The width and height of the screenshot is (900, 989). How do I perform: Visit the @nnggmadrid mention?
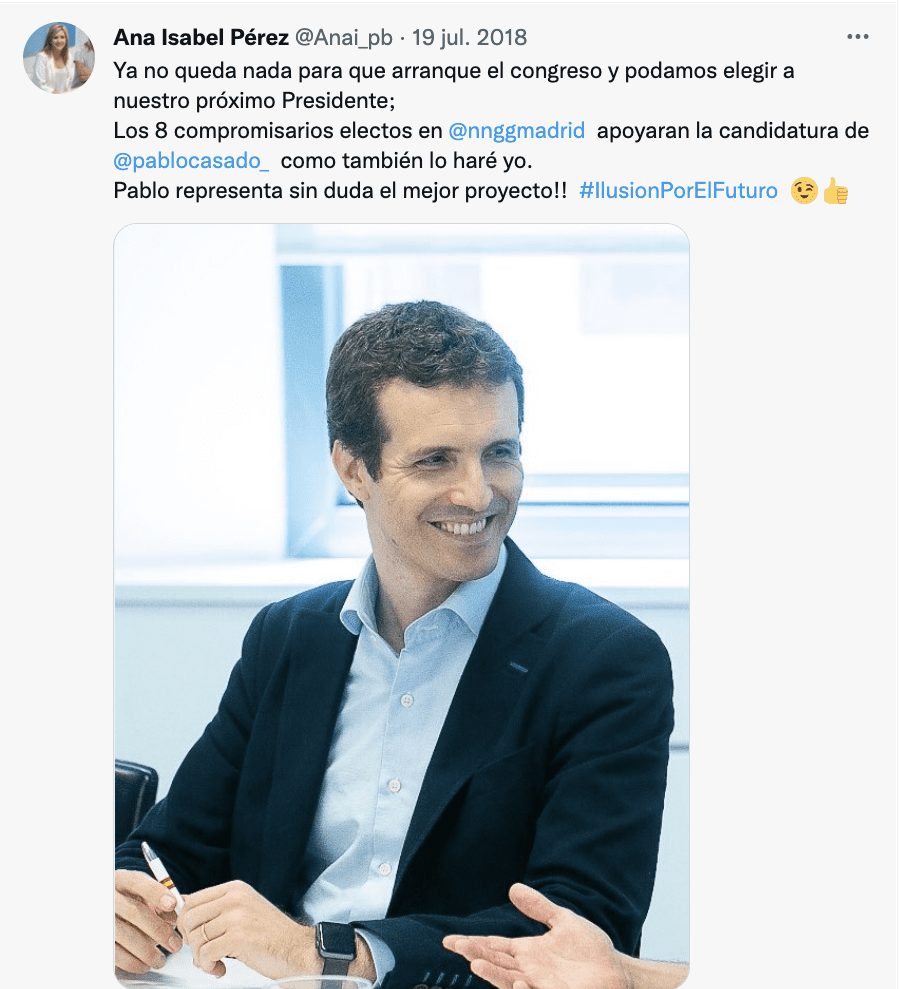[x=517, y=131]
